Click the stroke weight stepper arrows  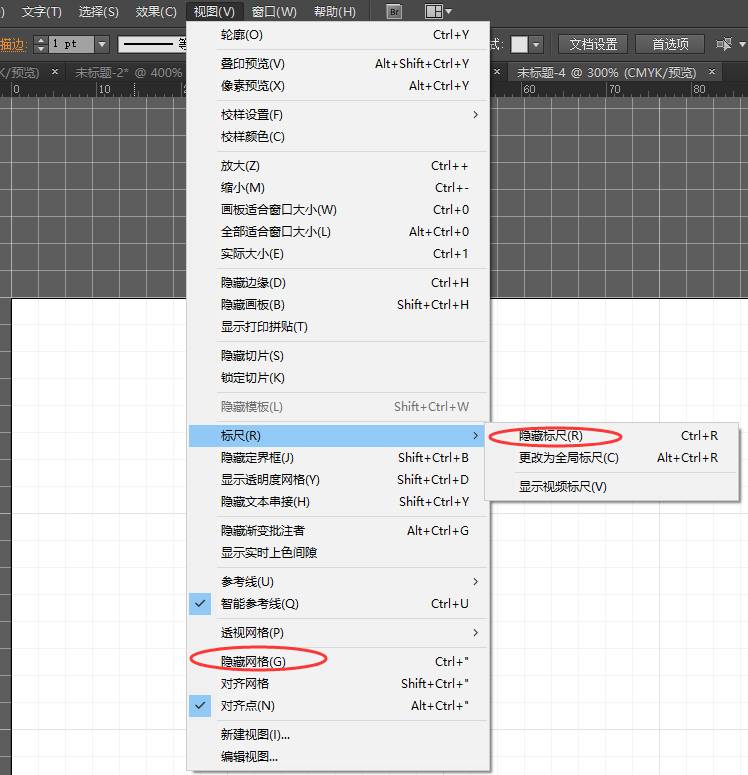coord(41,44)
